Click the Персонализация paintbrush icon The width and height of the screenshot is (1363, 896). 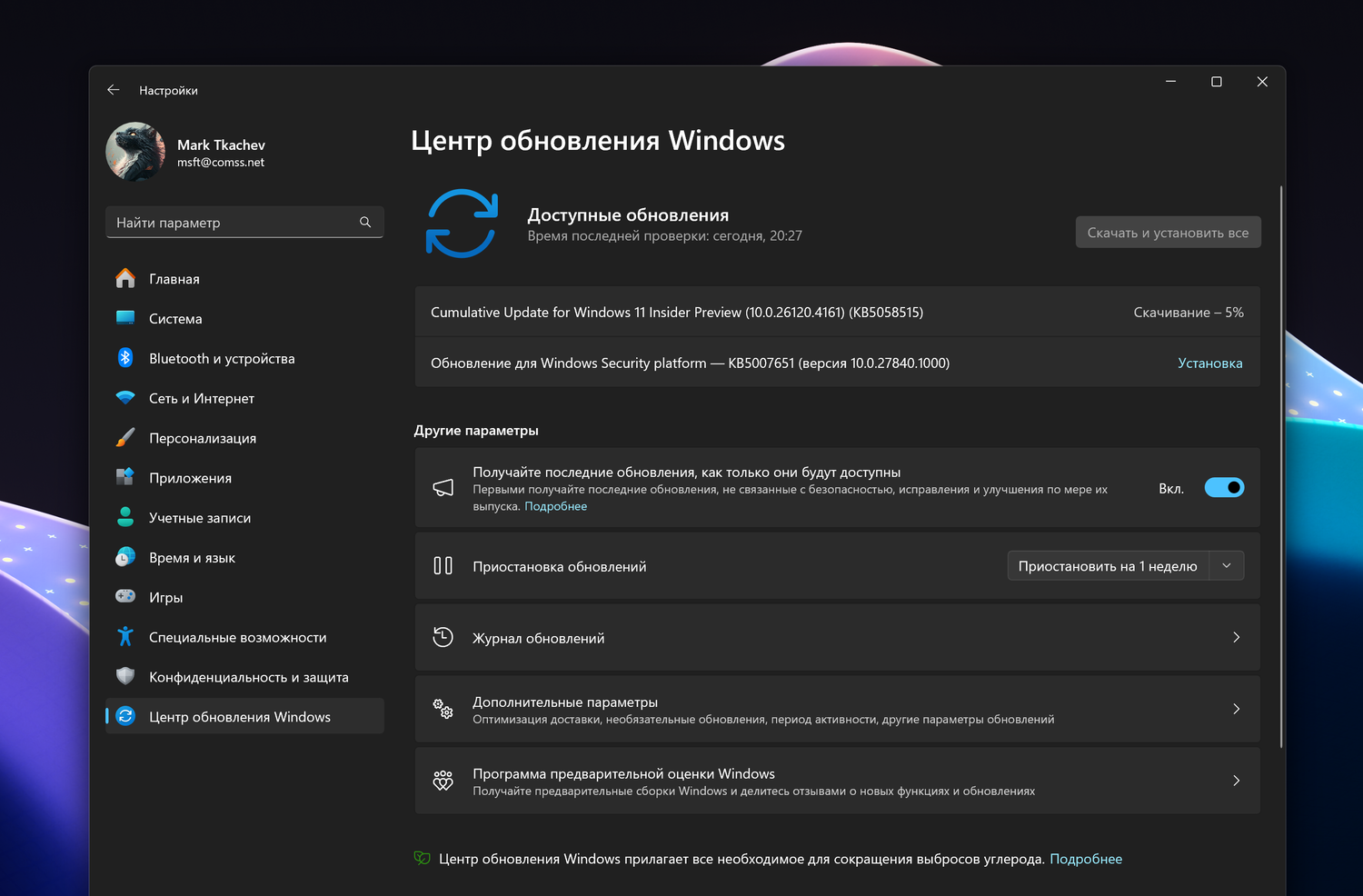tap(125, 438)
